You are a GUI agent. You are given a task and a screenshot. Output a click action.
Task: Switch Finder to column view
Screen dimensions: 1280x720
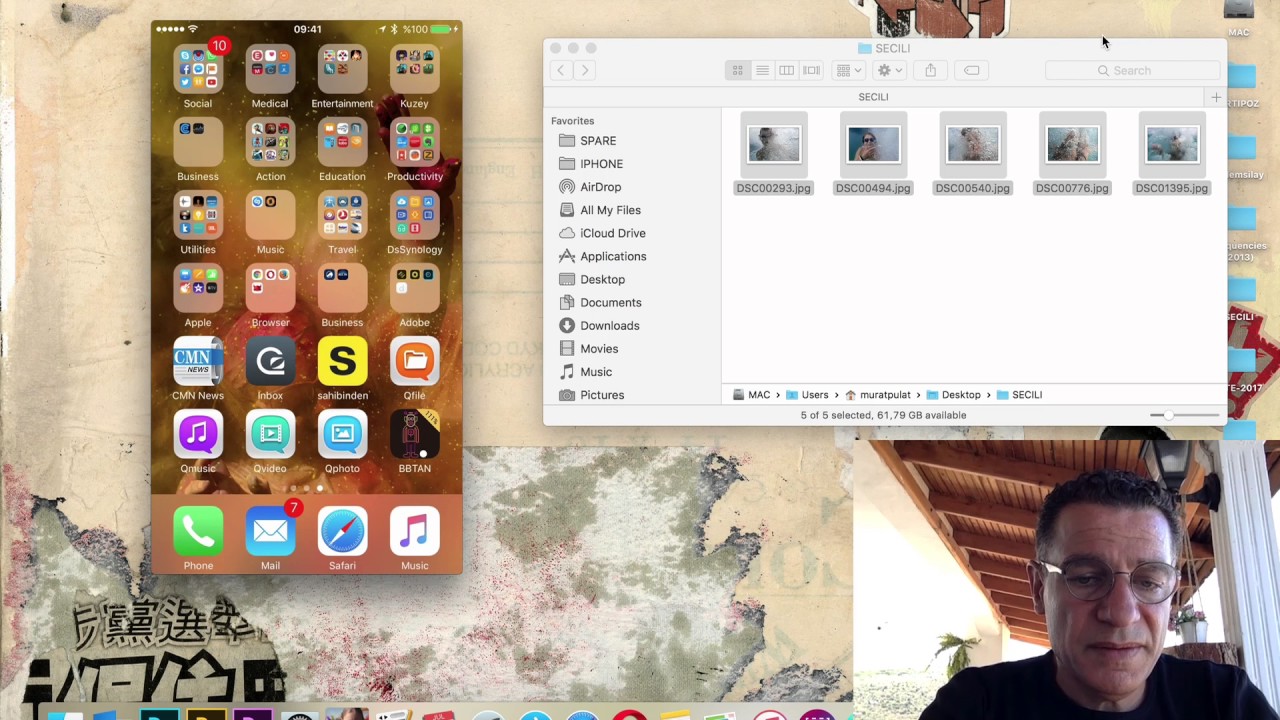787,70
